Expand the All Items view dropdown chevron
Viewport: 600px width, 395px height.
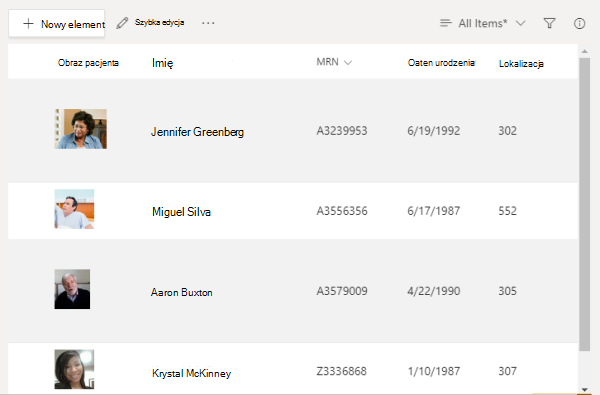(520, 23)
